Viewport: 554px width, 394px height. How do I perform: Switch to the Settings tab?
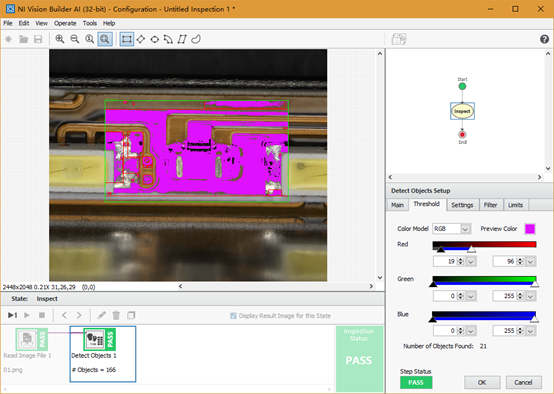tap(462, 205)
